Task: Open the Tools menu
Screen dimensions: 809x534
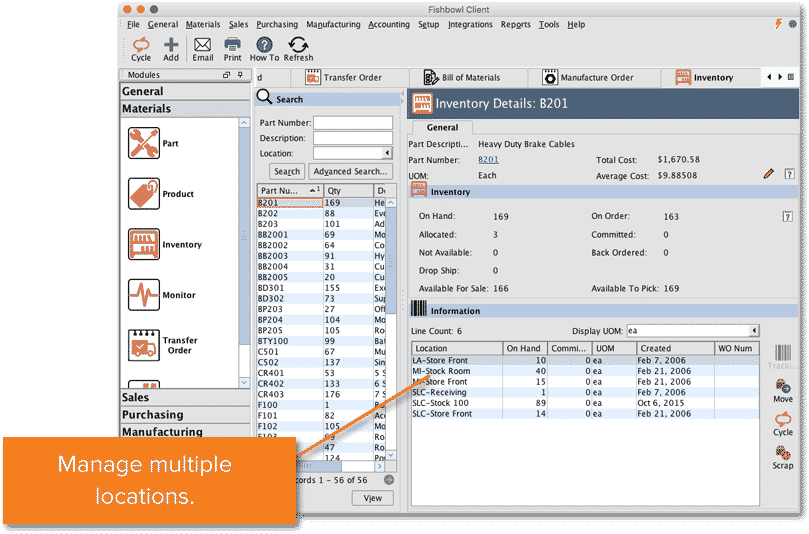Action: point(549,24)
